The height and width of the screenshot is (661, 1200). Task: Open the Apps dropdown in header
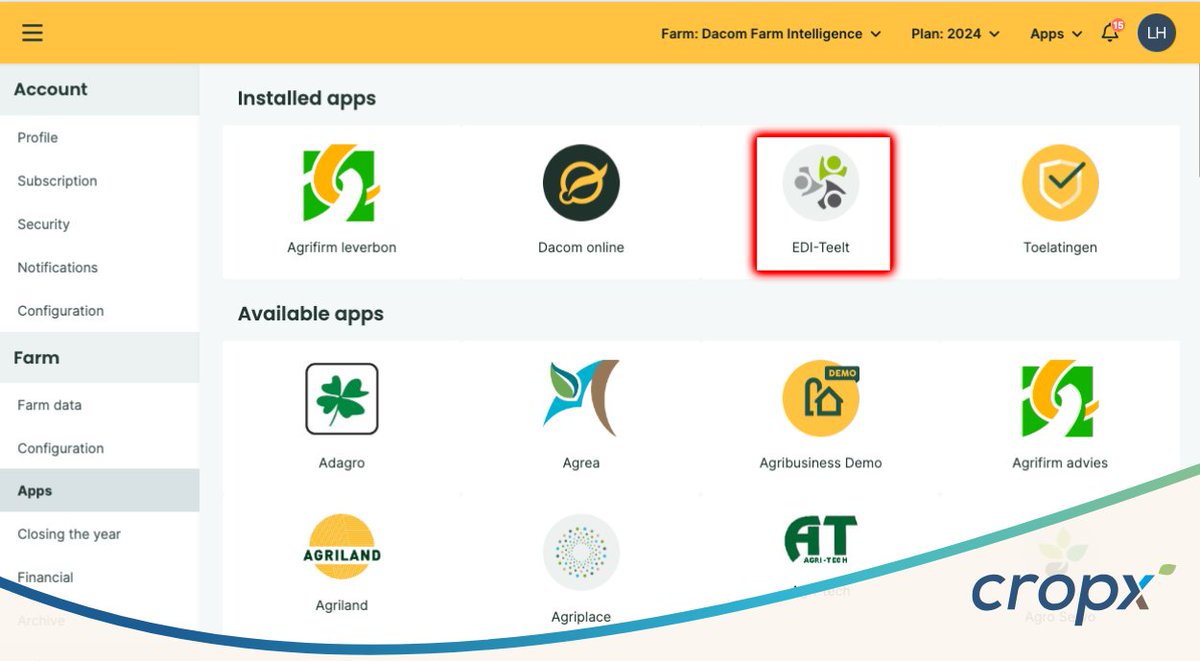[1056, 33]
